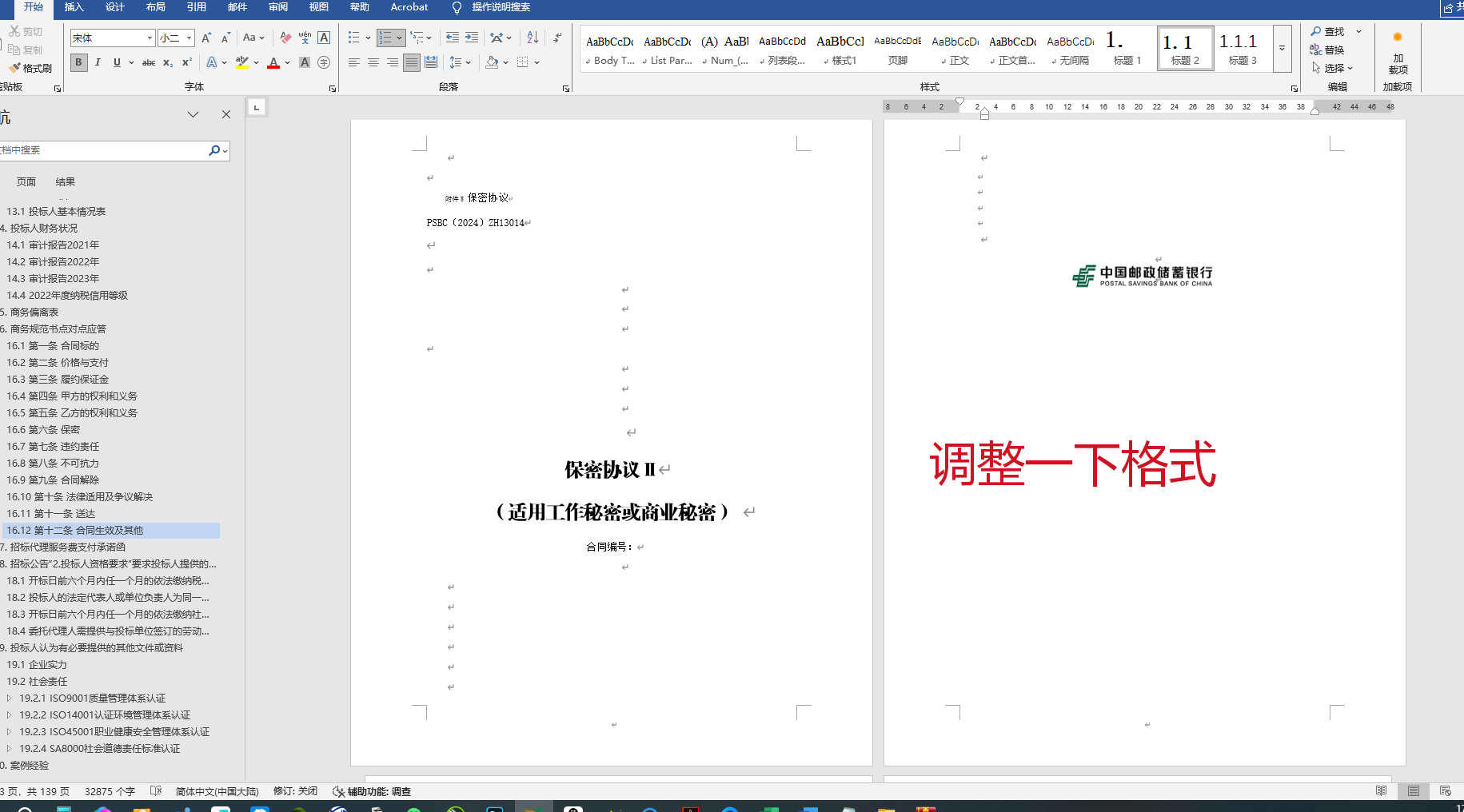Open the font size dropdown (小二)
1464x812 pixels.
[189, 38]
